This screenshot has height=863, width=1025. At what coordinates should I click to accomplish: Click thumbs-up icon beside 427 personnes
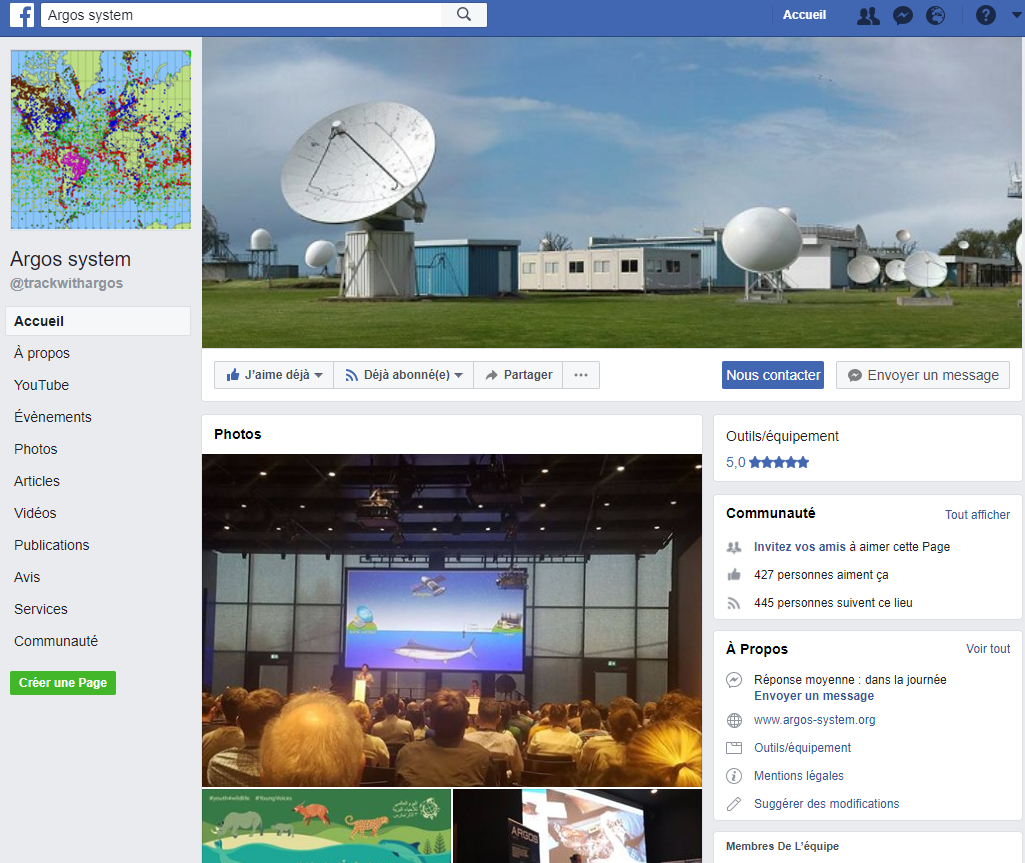734,575
